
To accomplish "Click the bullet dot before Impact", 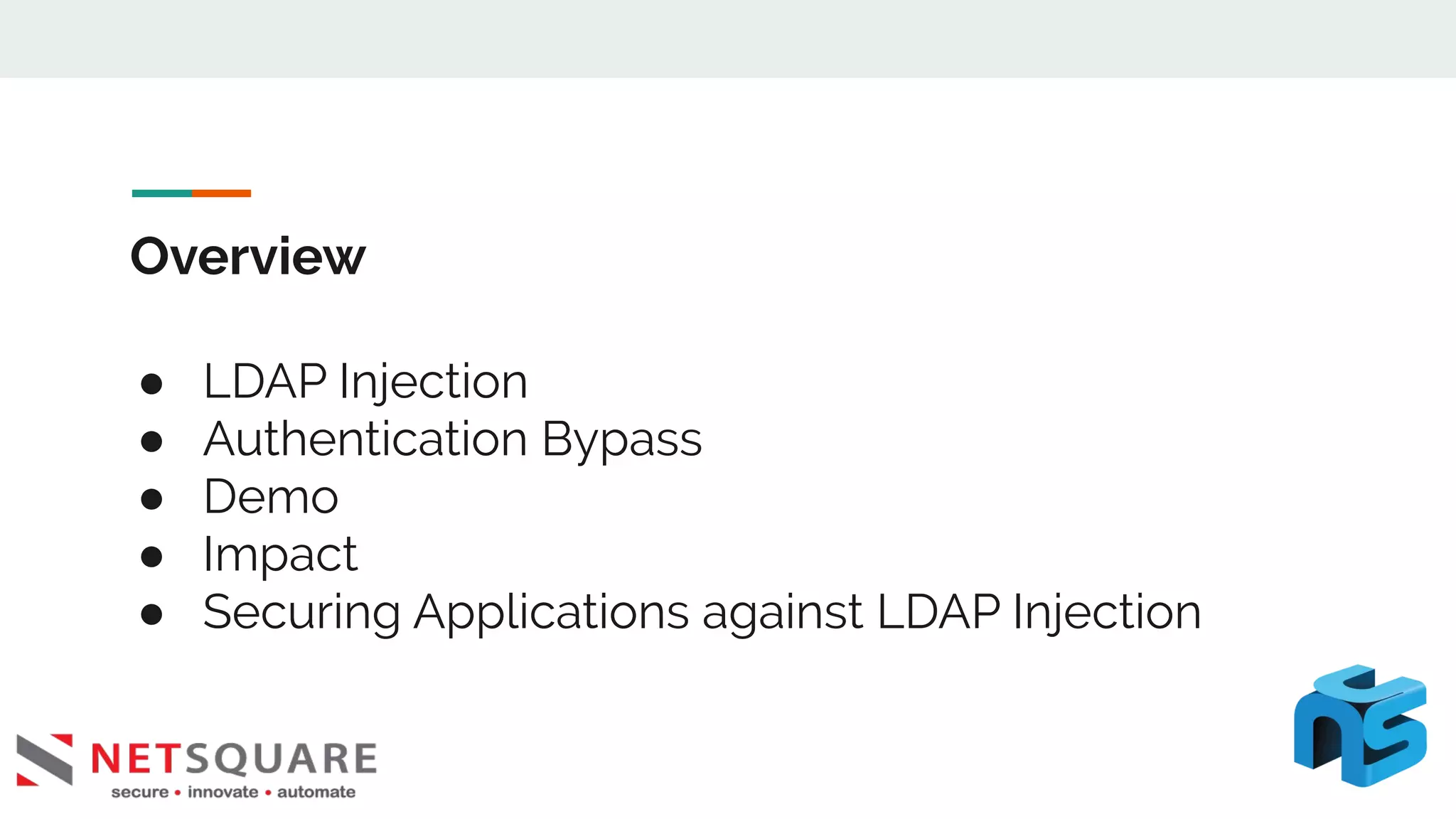I will (x=151, y=557).
